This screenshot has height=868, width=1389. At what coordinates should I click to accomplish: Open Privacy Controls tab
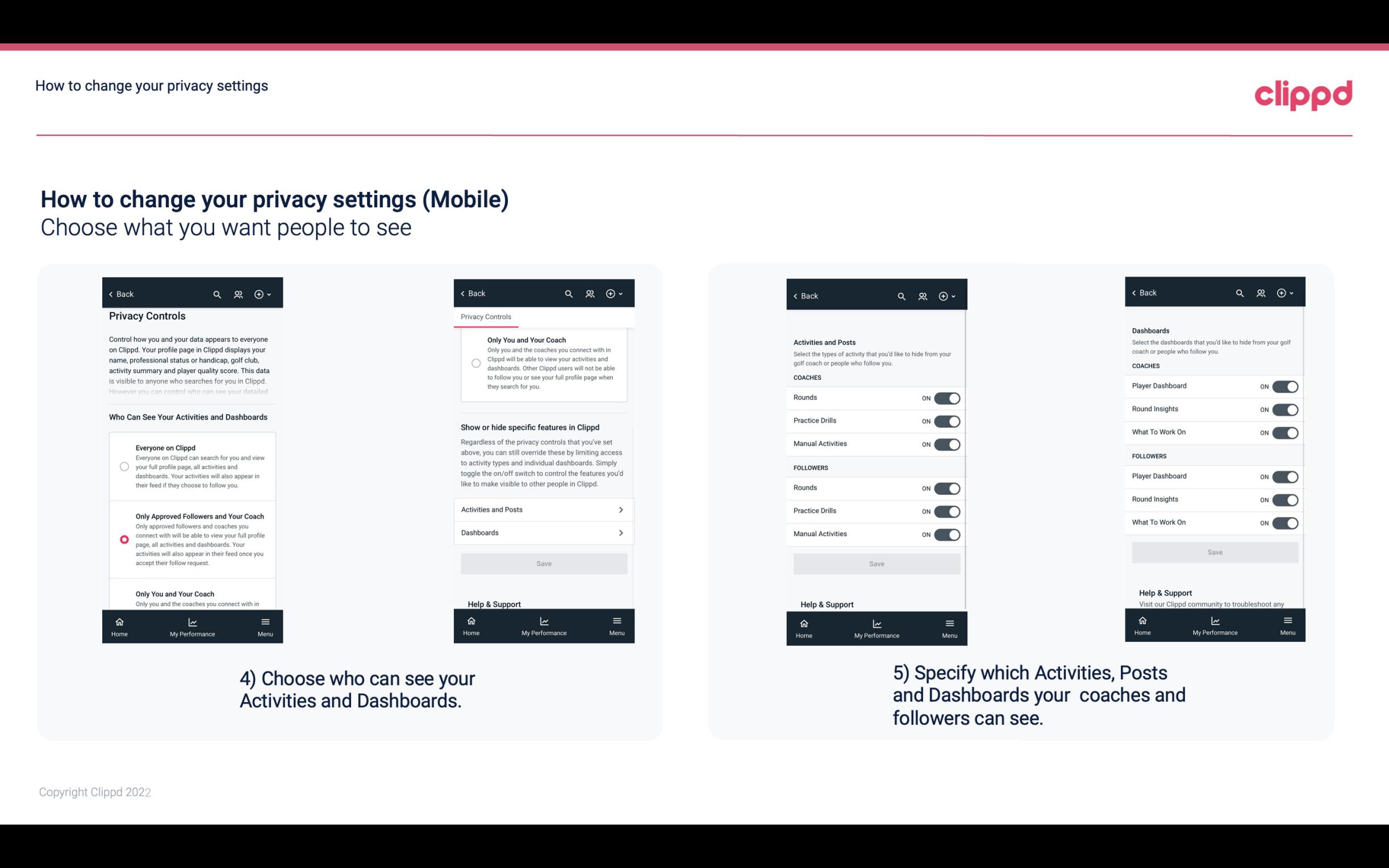tap(485, 317)
